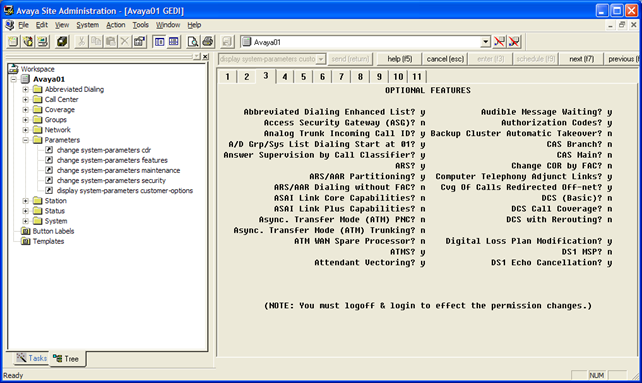The image size is (642, 383).
Task: Expand the Network folder
Action: pos(25,130)
